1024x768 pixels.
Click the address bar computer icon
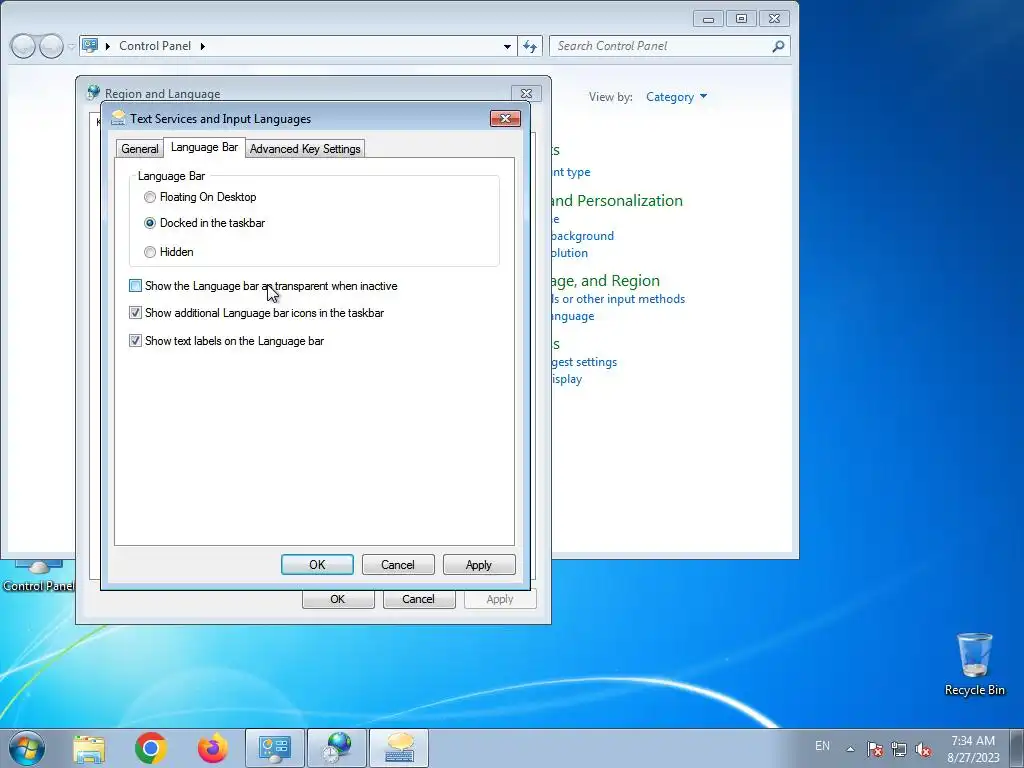pos(90,46)
